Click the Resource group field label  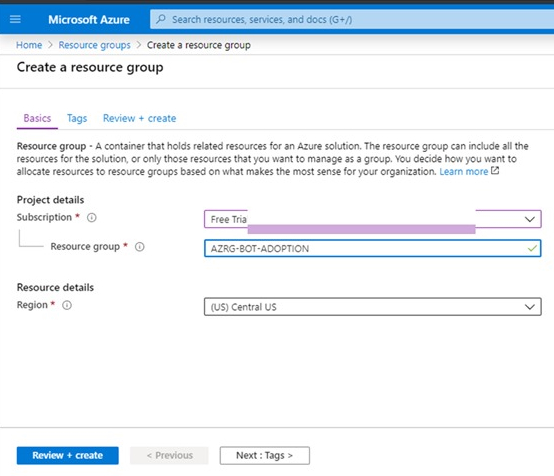(85, 247)
